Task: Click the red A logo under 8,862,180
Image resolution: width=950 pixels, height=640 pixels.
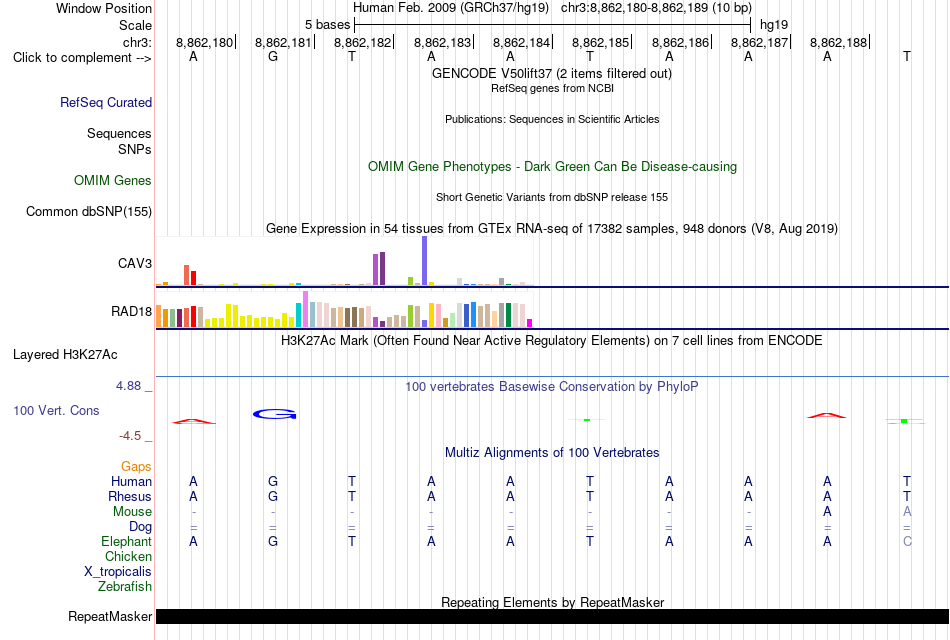Action: pyautogui.click(x=193, y=421)
